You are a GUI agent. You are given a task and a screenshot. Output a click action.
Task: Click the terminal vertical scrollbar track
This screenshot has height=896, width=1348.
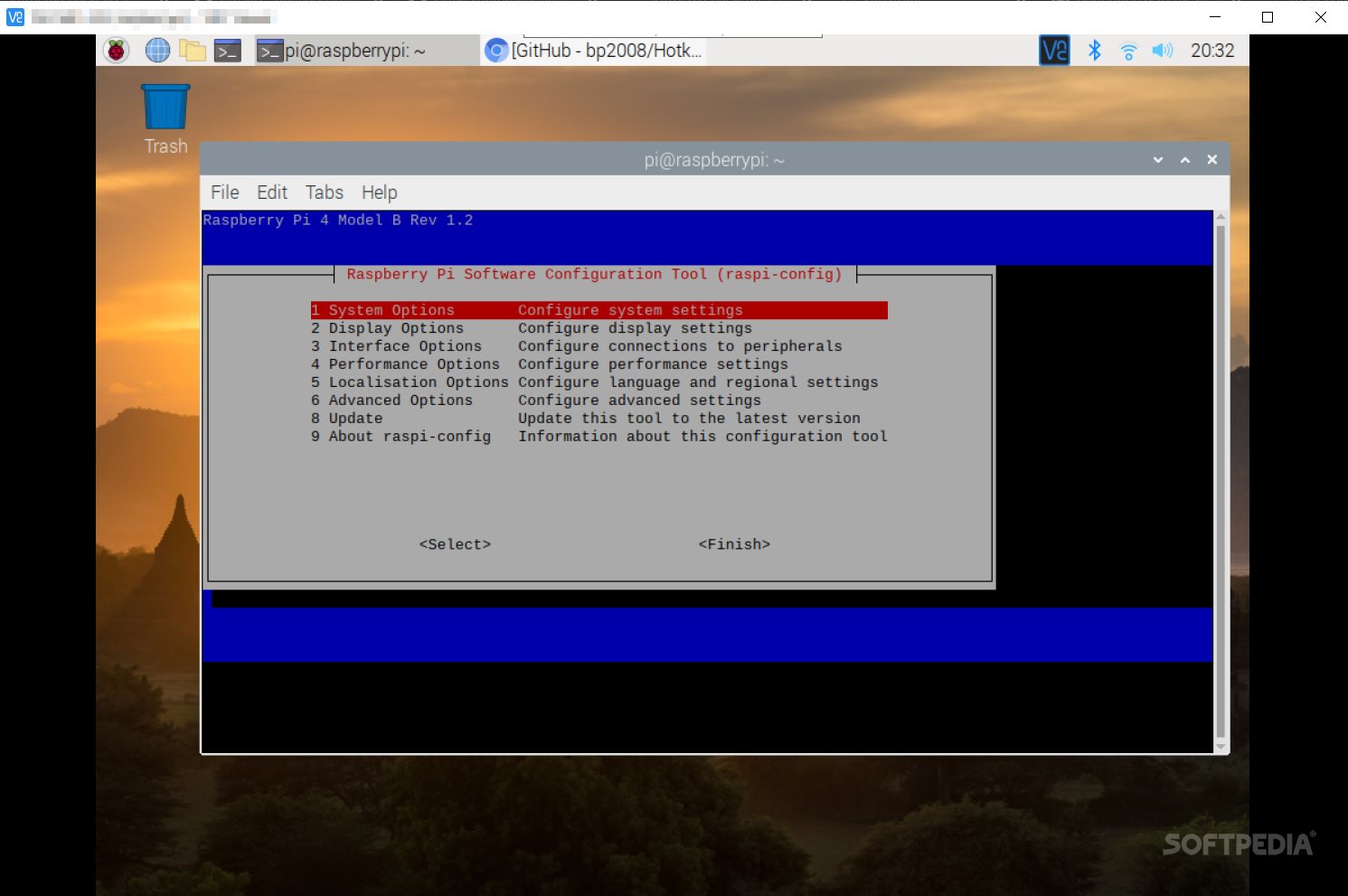coord(1221,482)
